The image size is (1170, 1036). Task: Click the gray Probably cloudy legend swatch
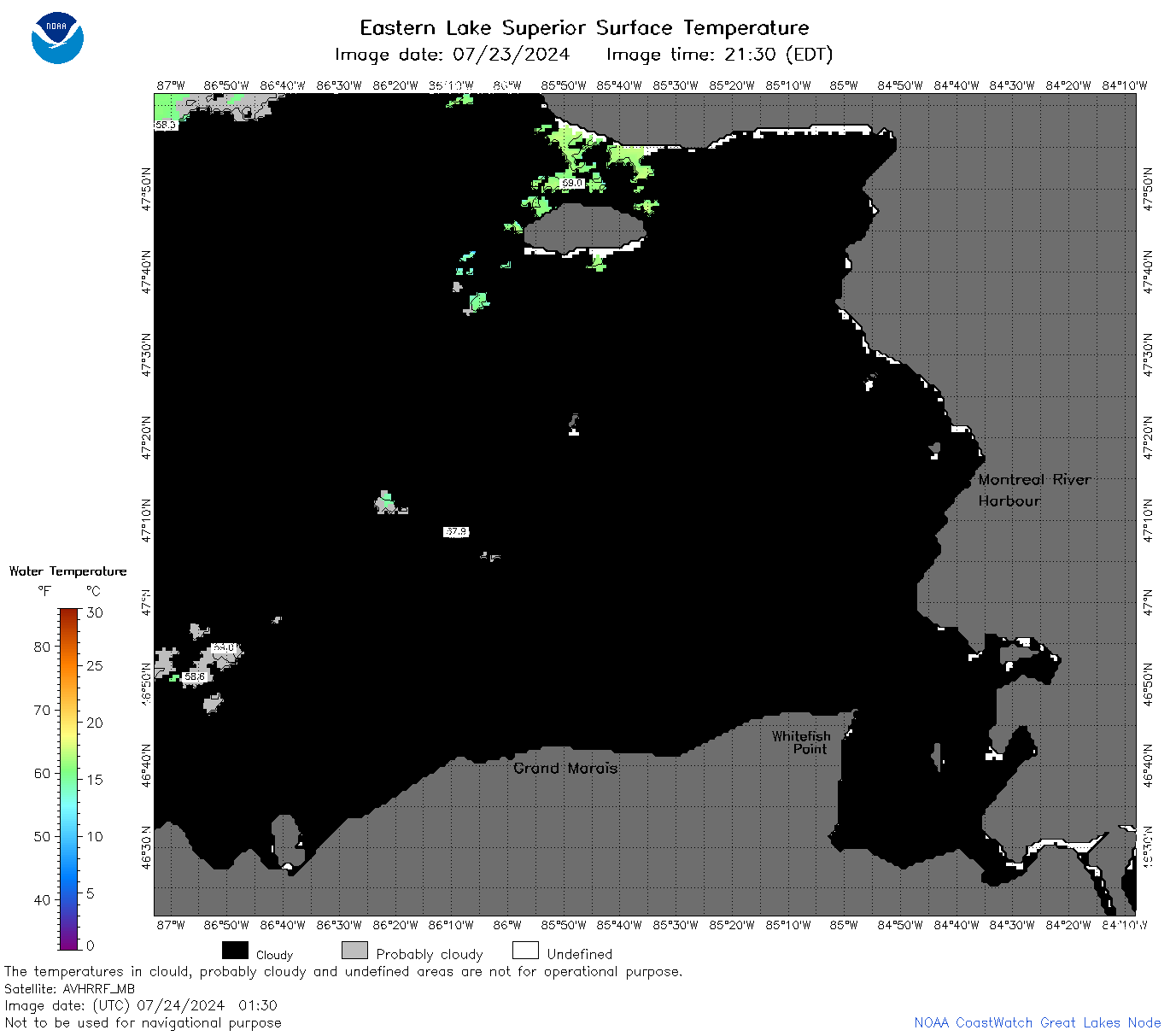pos(354,951)
